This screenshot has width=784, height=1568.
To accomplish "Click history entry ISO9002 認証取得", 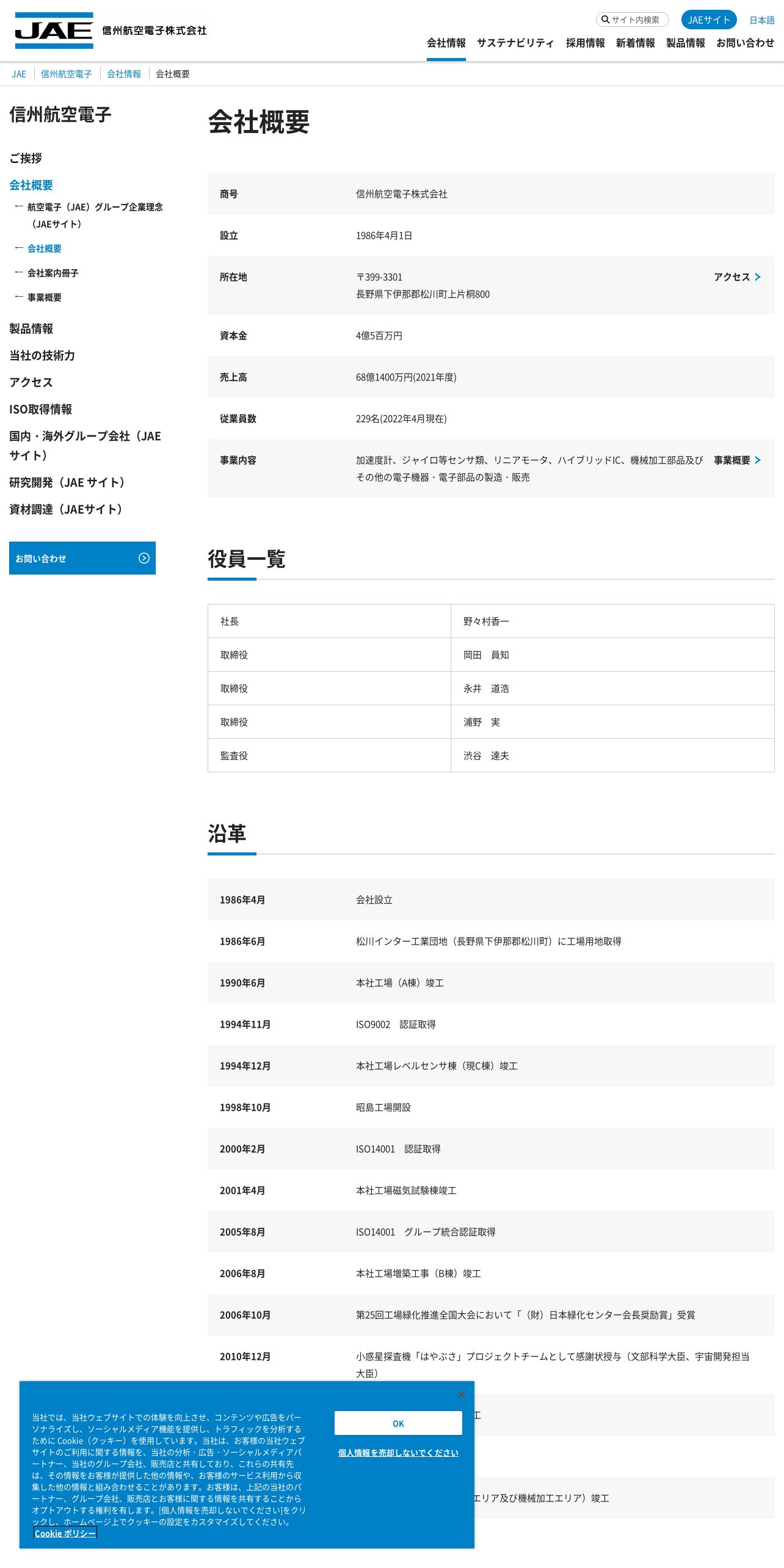I will 396,1025.
